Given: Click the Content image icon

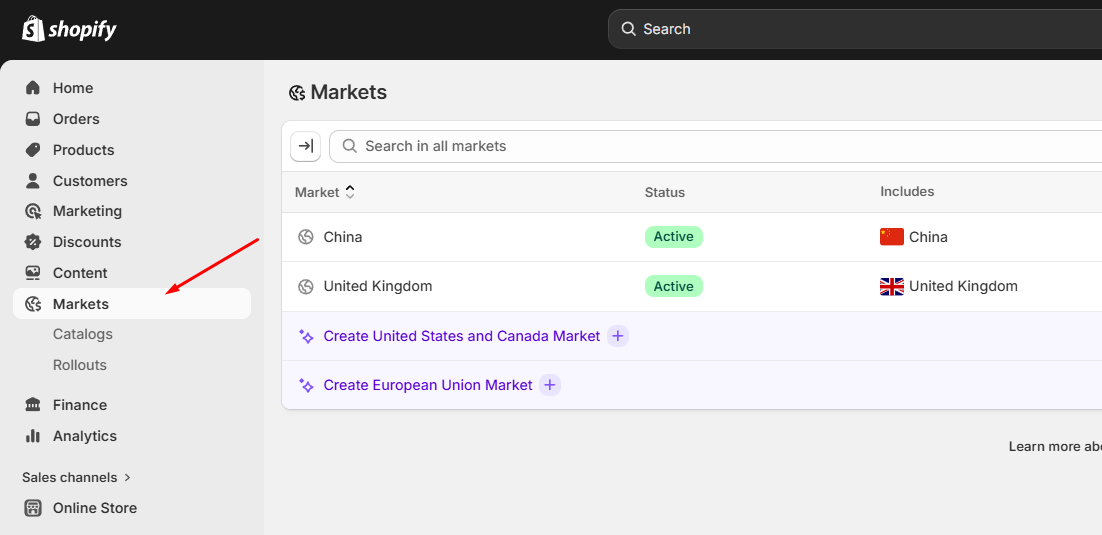Looking at the screenshot, I should tap(32, 273).
